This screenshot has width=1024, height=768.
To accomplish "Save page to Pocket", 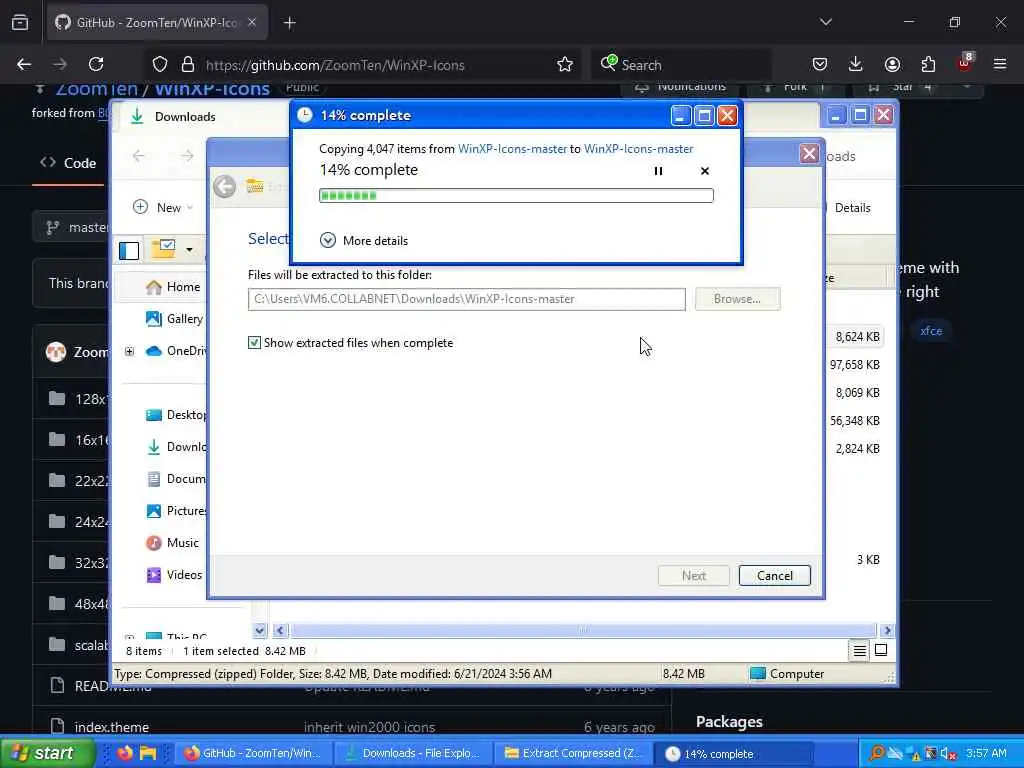I will tap(820, 64).
